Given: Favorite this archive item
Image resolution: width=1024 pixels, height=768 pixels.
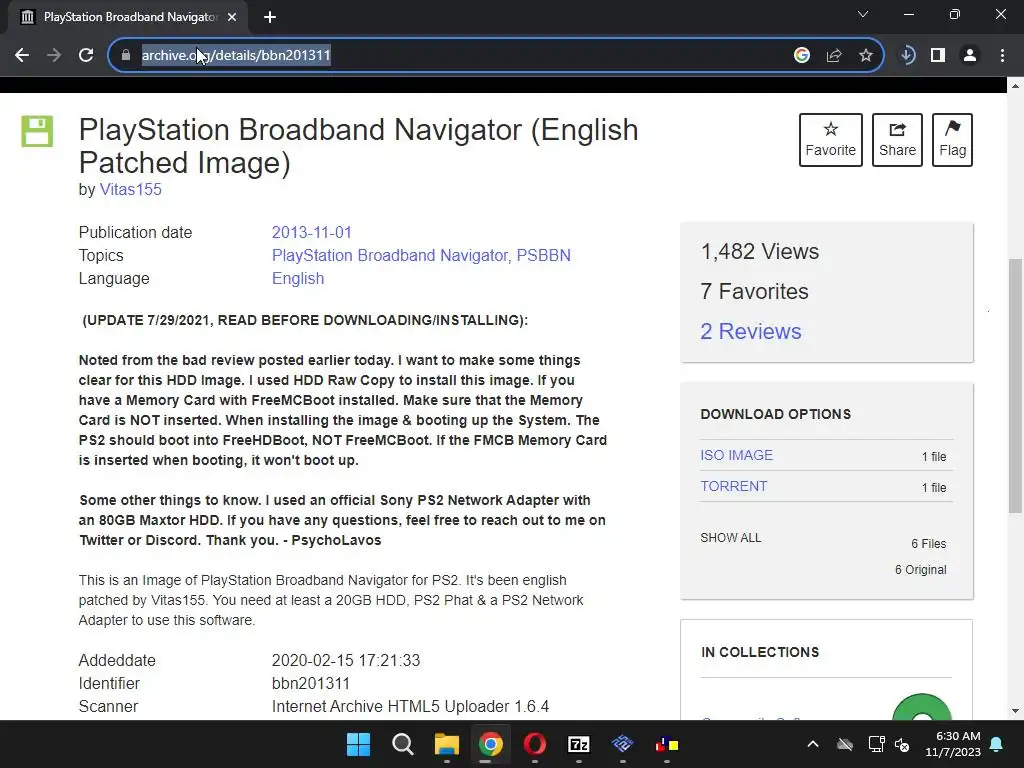Looking at the screenshot, I should [x=831, y=140].
